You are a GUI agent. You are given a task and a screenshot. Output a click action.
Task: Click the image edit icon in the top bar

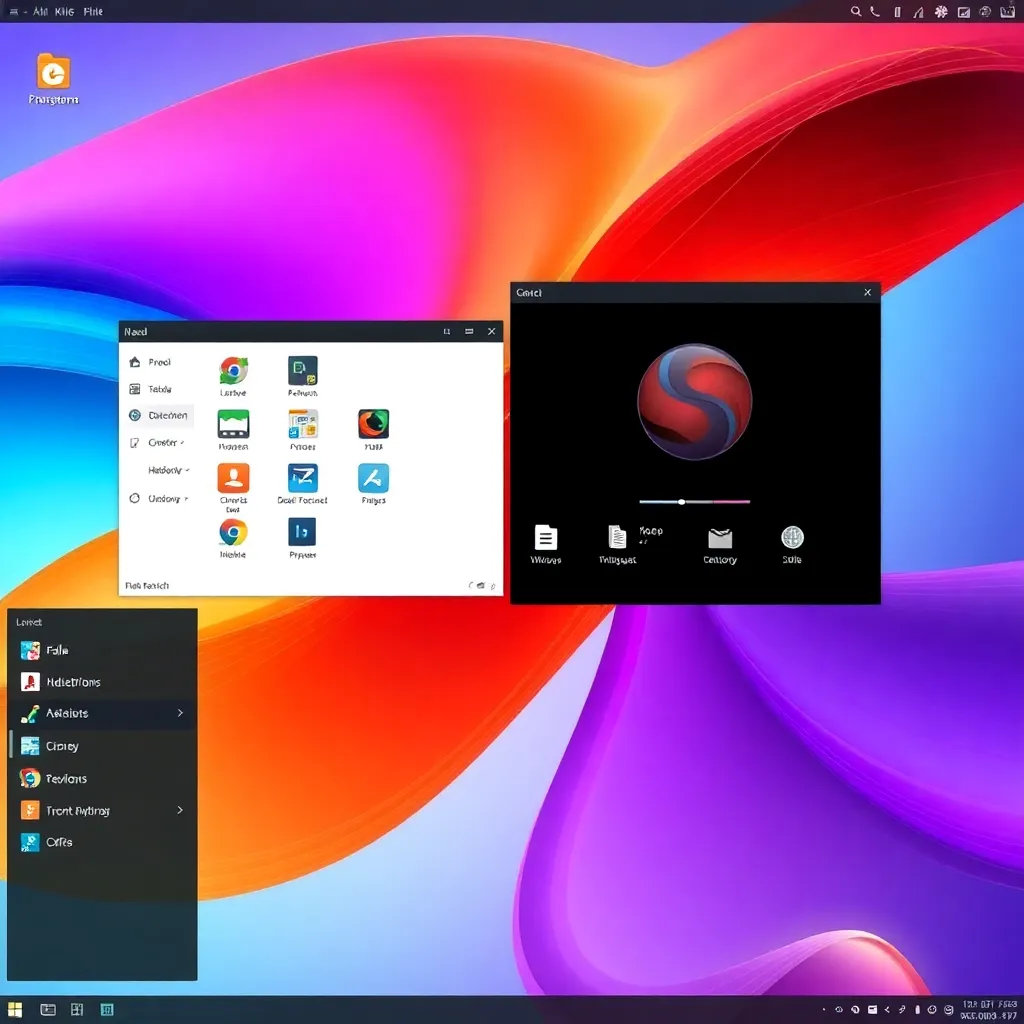pos(963,12)
